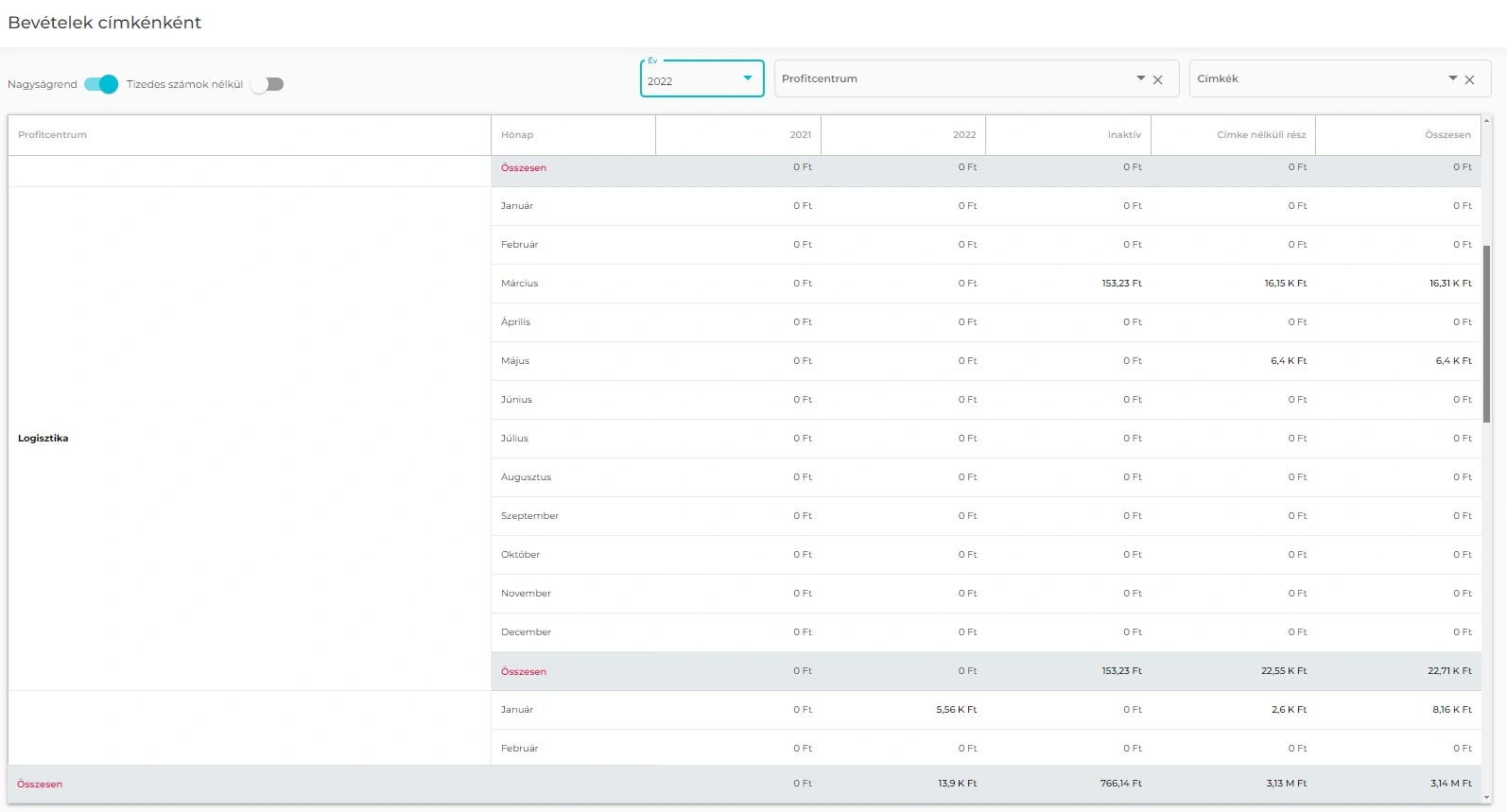Viewport: 1507px width, 812px height.
Task: Click the inaktív column header
Action: 1123,135
